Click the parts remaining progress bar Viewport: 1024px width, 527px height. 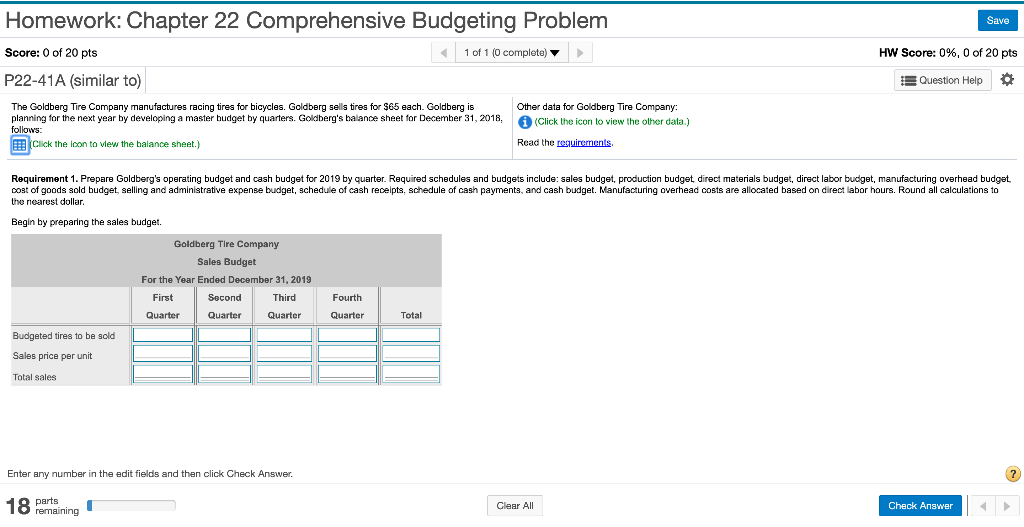131,505
